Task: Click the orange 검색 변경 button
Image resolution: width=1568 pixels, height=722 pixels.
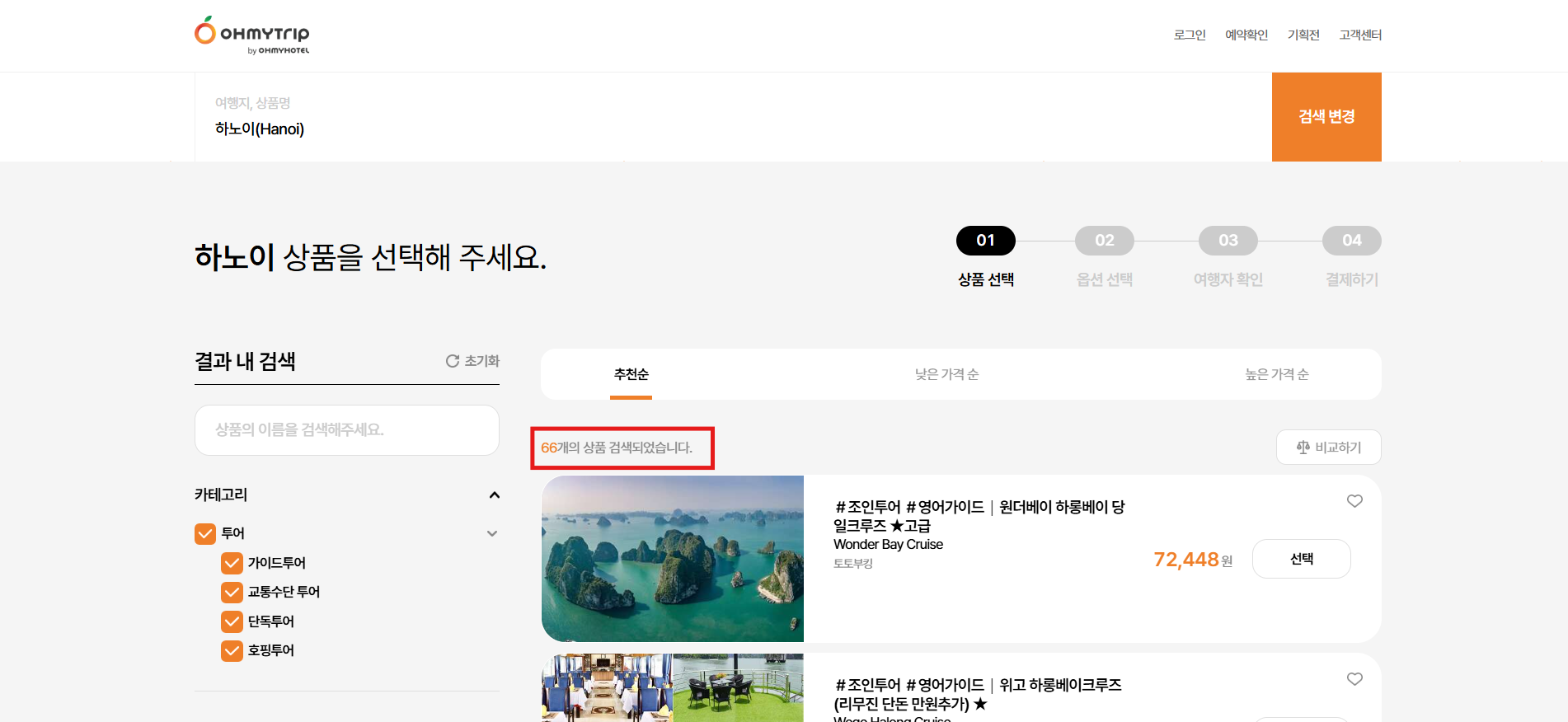Action: 1326,117
